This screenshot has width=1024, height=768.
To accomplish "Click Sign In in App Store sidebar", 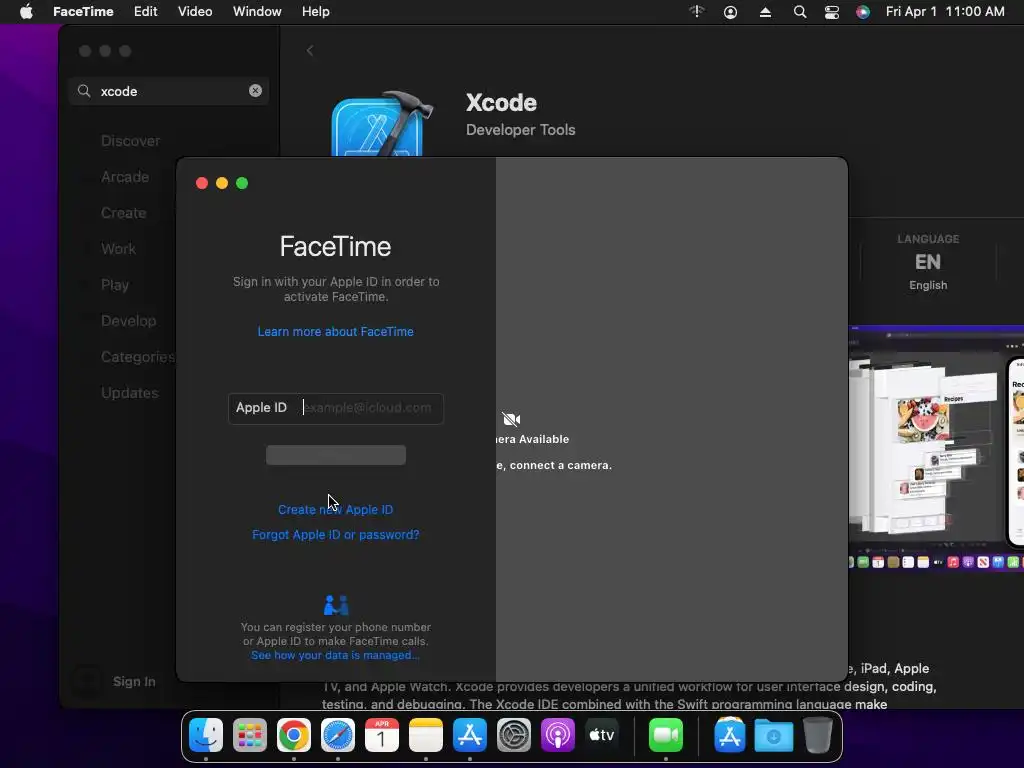I will tap(134, 681).
